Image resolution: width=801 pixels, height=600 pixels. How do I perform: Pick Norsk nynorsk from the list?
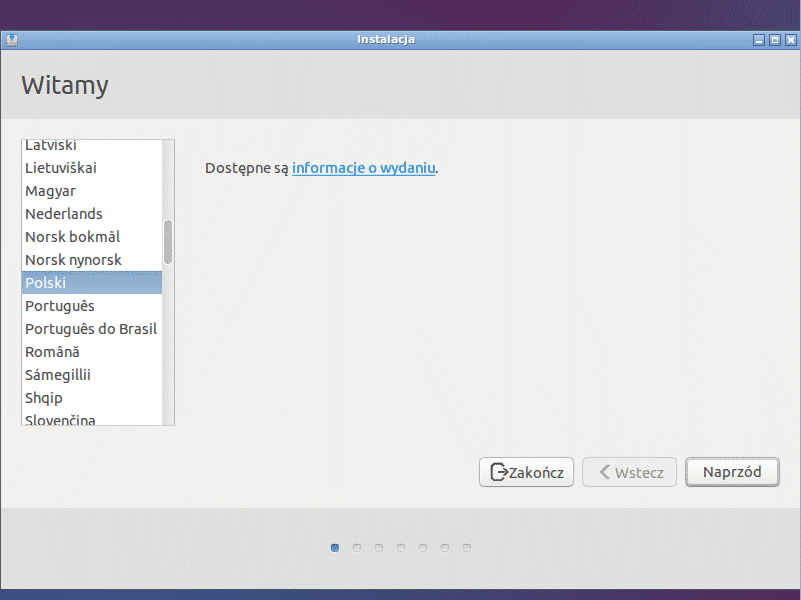(x=73, y=260)
